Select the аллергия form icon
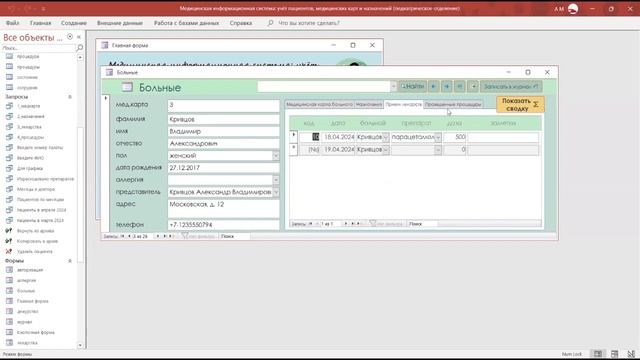 (x=9, y=280)
